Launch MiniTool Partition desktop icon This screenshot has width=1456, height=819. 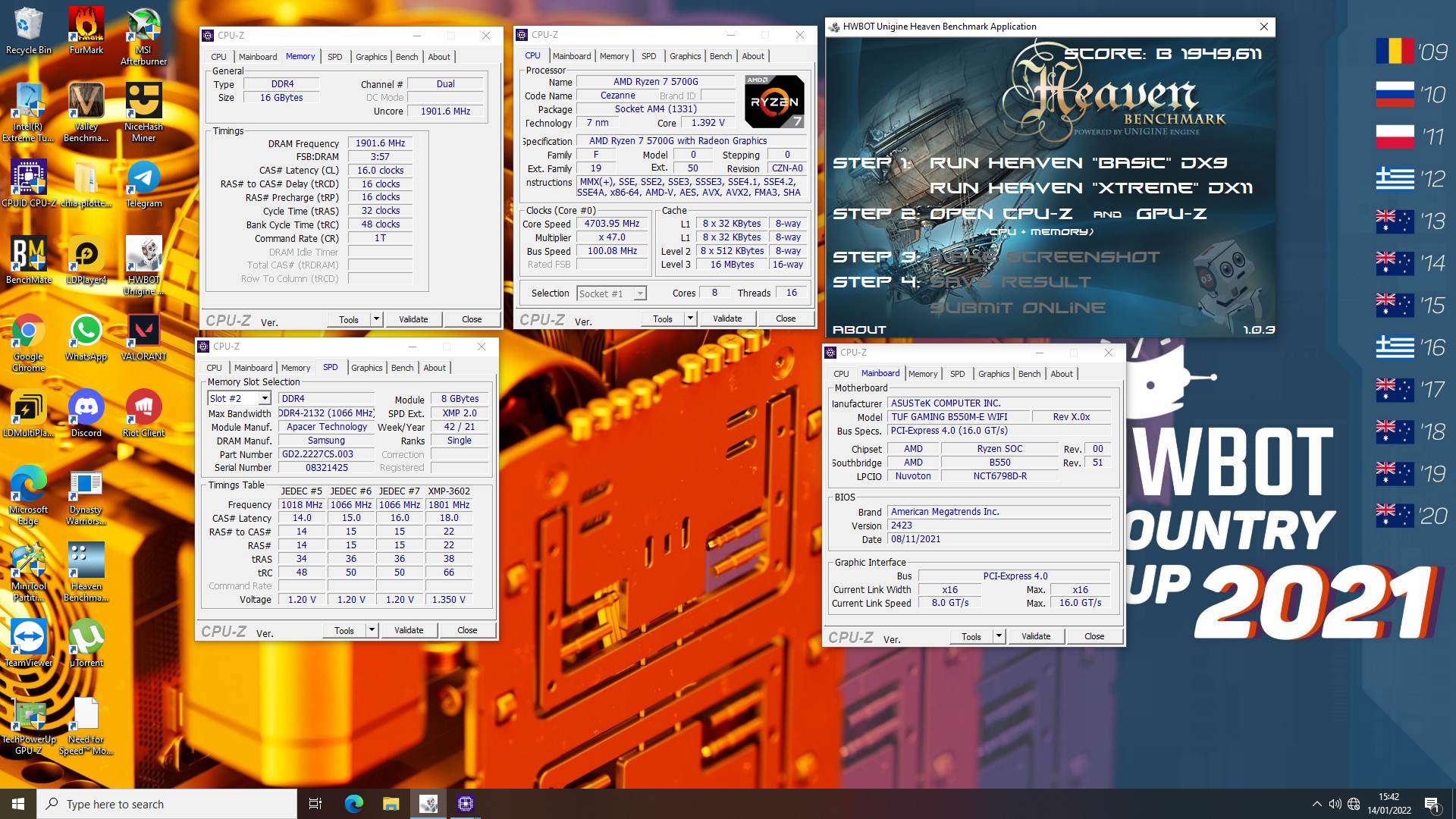(x=28, y=572)
